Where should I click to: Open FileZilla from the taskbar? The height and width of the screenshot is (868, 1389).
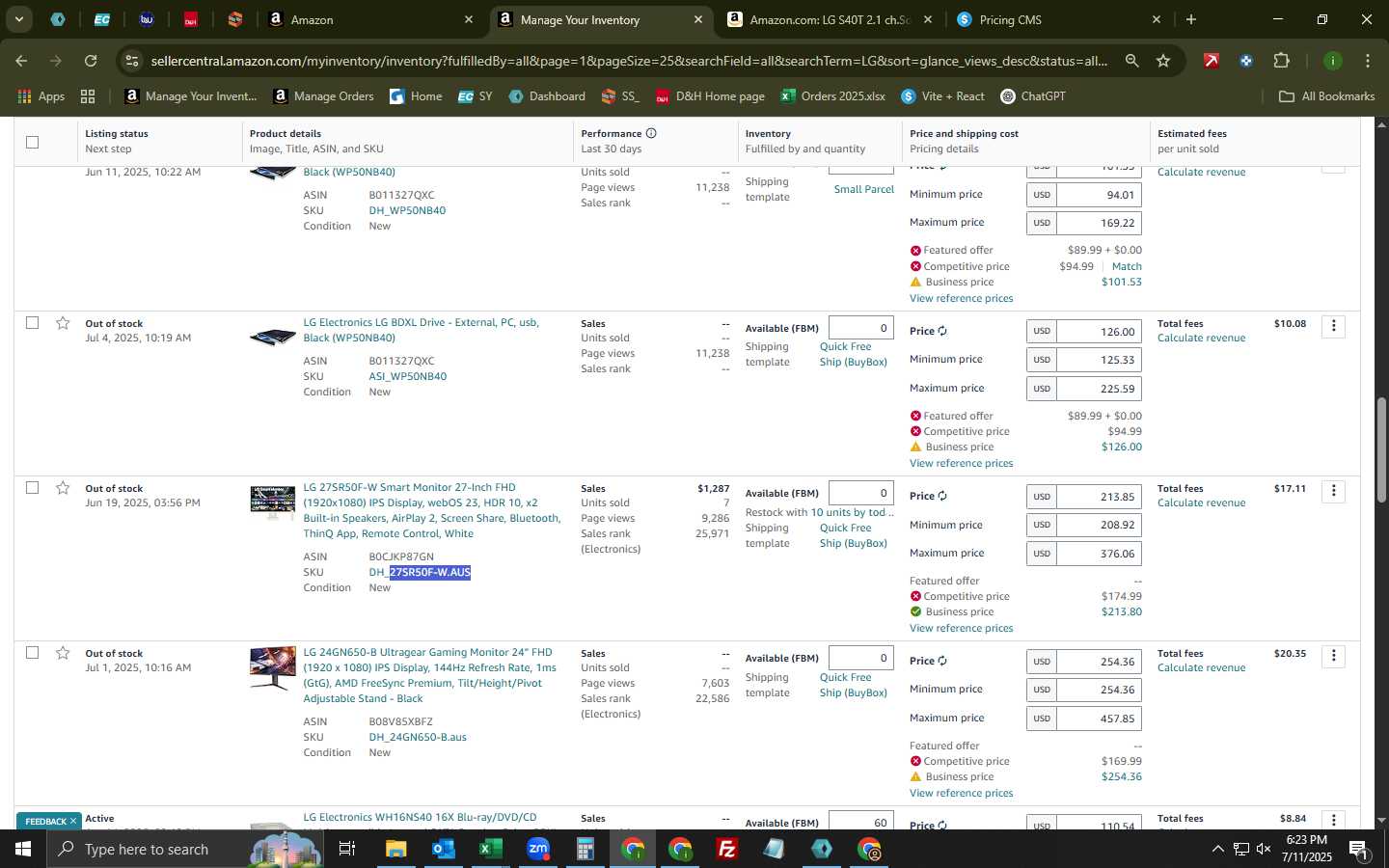727,849
